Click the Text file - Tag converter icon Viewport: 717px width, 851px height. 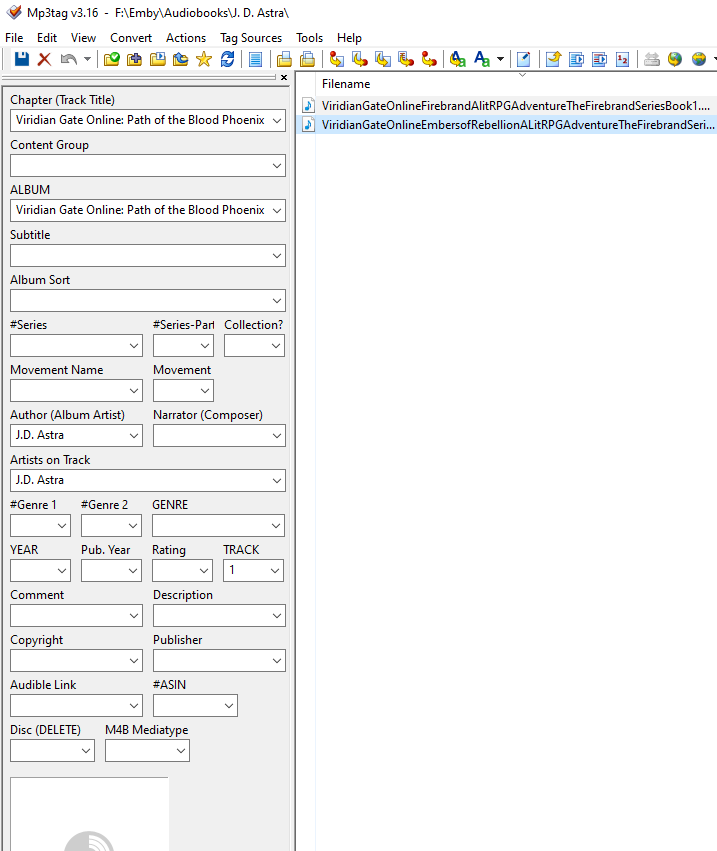(406, 59)
